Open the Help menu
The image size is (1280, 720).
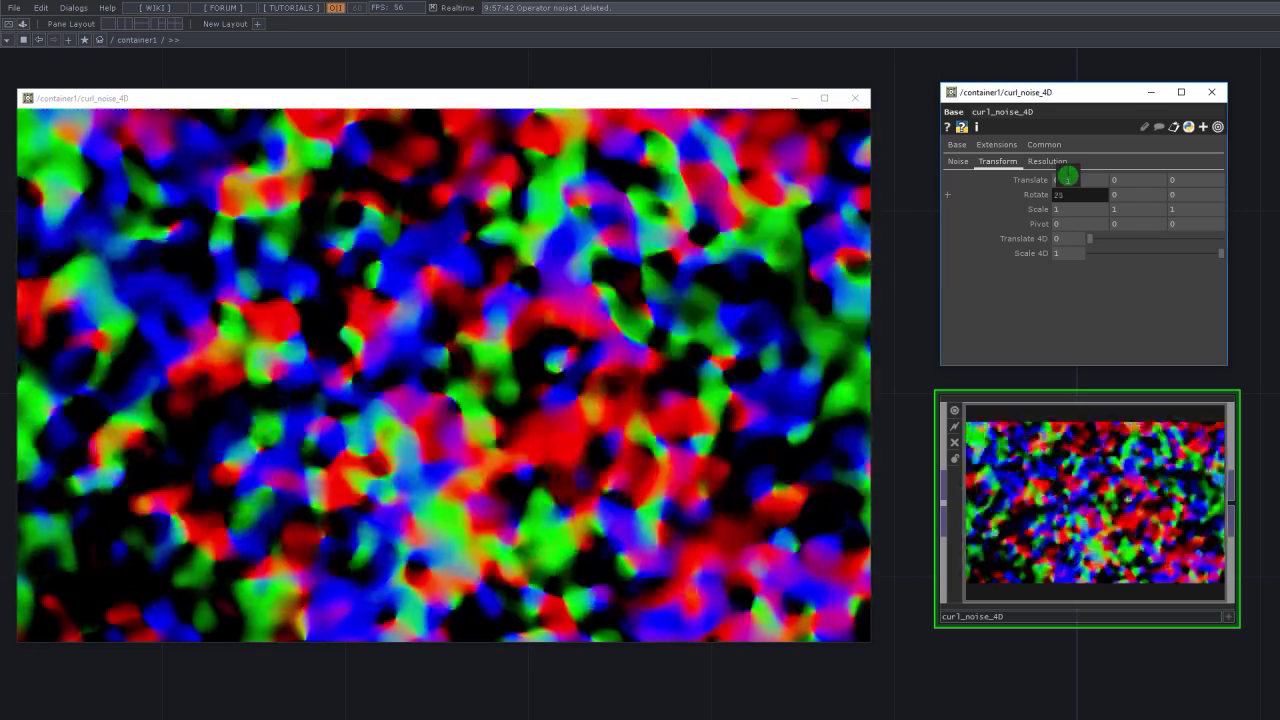(108, 8)
